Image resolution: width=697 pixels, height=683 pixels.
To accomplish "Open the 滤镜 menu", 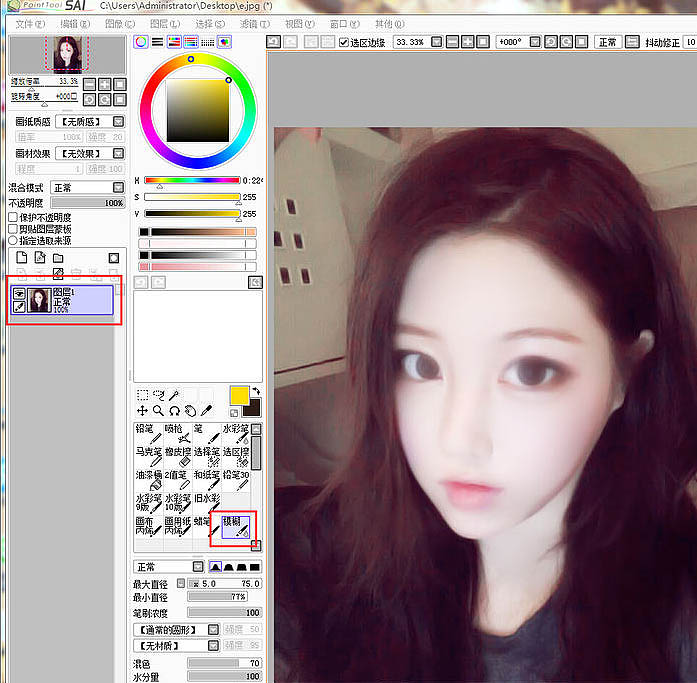I will point(255,24).
